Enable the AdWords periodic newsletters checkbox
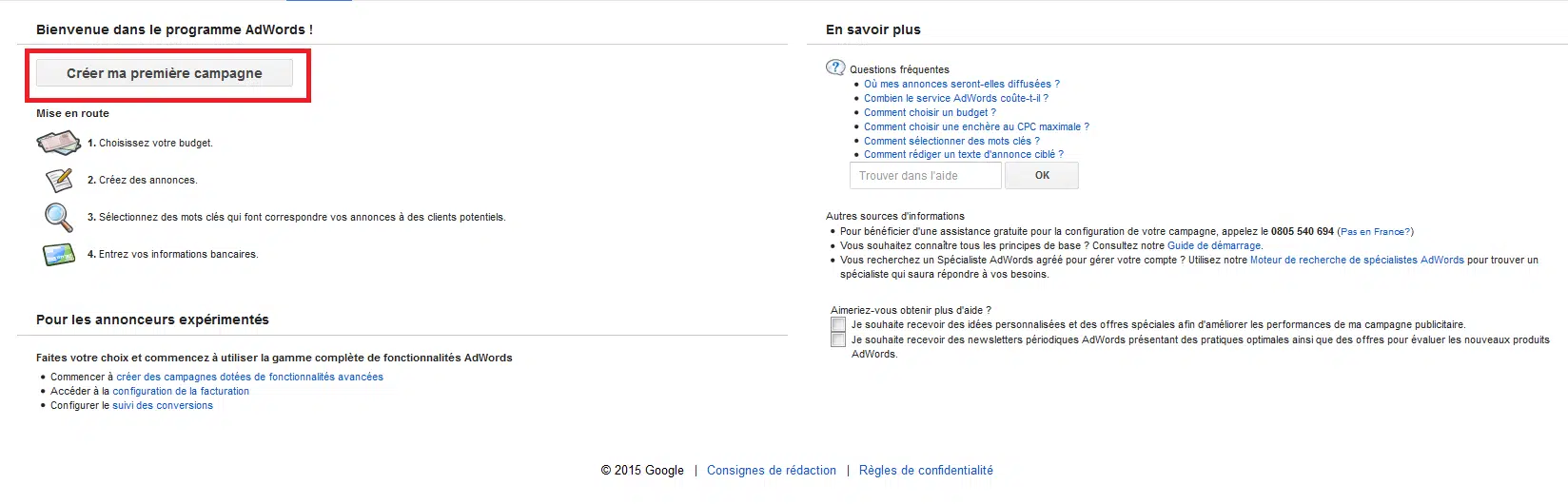The height and width of the screenshot is (504, 1568). [x=838, y=340]
